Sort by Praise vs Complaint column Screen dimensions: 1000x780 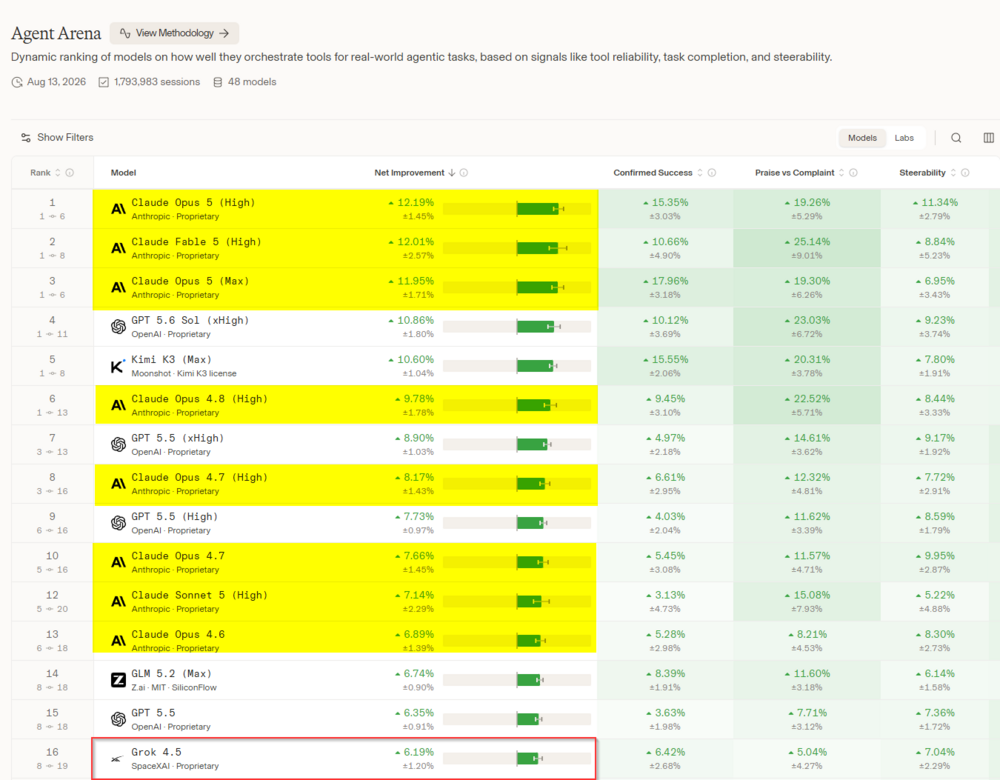[800, 173]
